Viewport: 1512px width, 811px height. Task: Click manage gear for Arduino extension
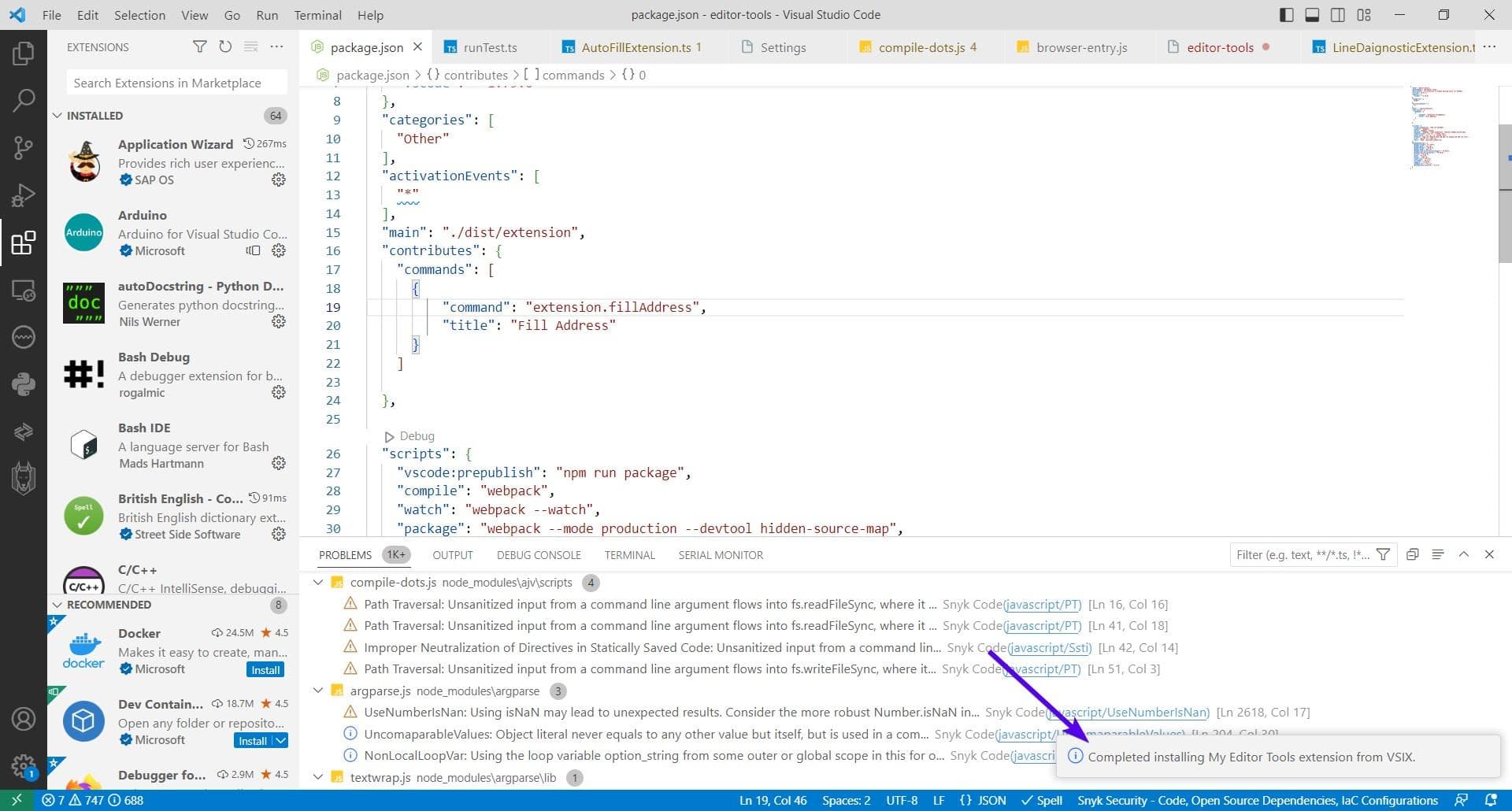click(279, 250)
